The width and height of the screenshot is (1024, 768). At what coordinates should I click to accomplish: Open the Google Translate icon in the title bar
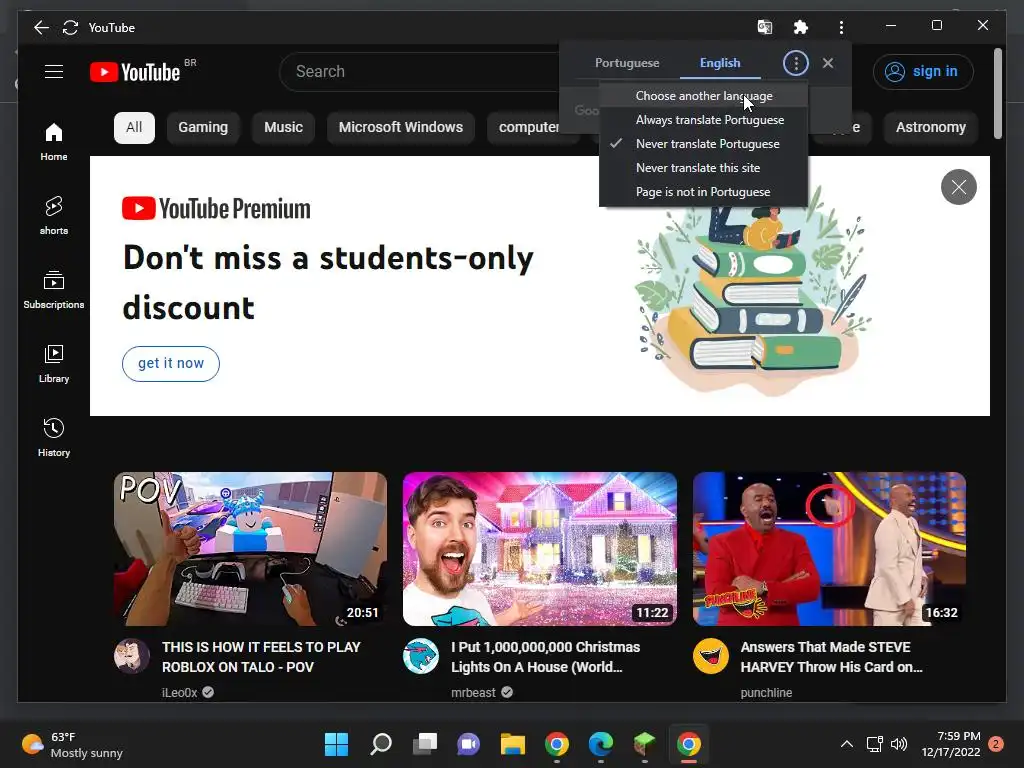765,27
